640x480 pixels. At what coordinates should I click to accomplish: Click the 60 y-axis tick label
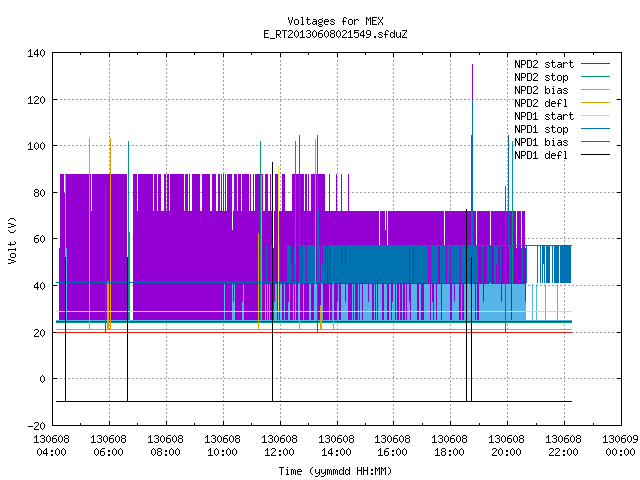pos(39,239)
